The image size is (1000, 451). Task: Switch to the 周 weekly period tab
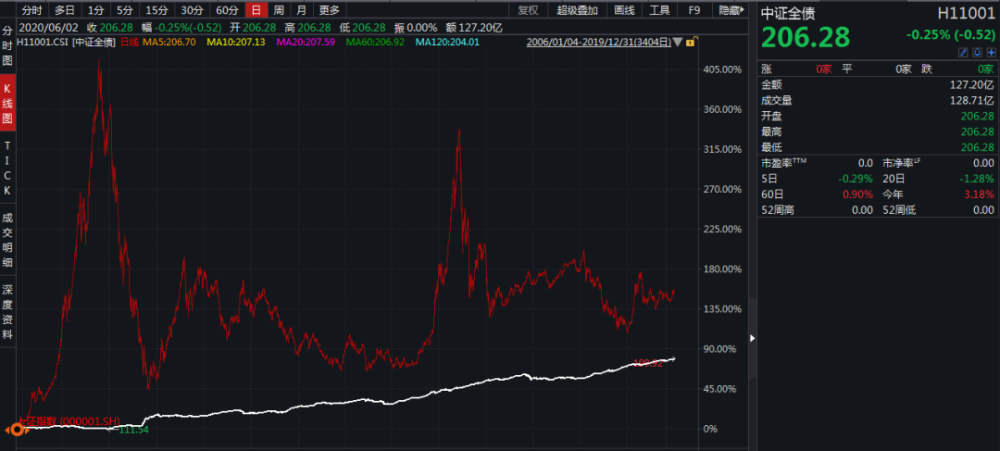(279, 10)
